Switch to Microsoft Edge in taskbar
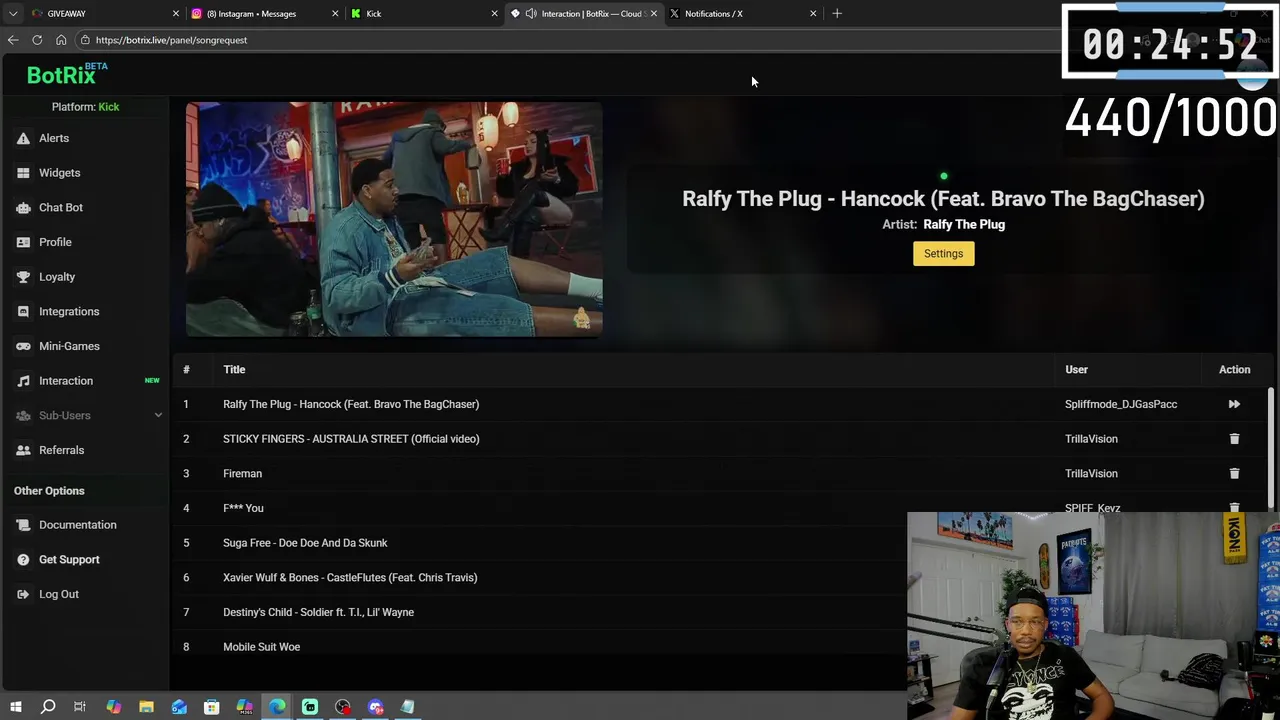The width and height of the screenshot is (1280, 720). (277, 707)
